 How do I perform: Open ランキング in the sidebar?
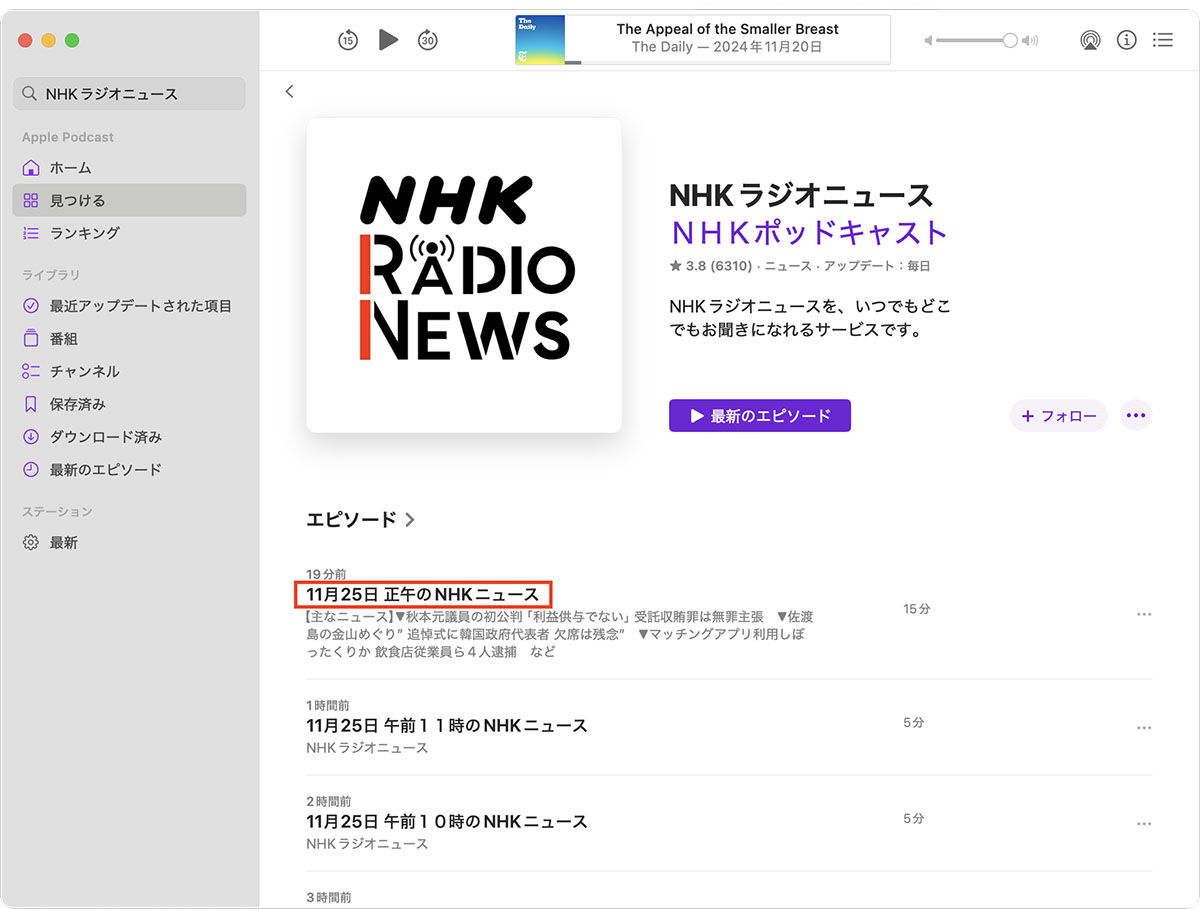click(x=129, y=233)
